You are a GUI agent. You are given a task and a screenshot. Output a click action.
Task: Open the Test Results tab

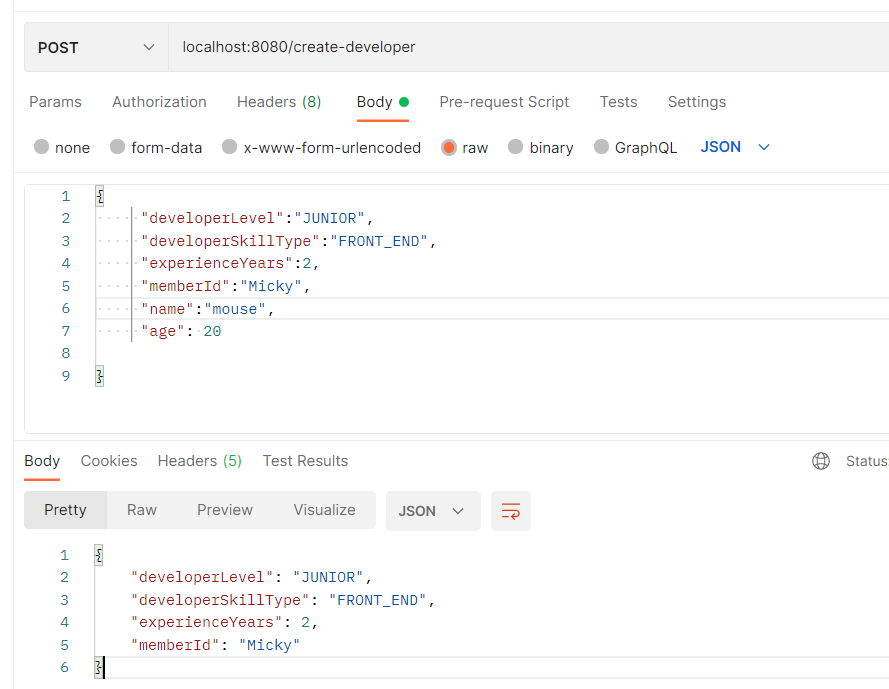pos(305,461)
